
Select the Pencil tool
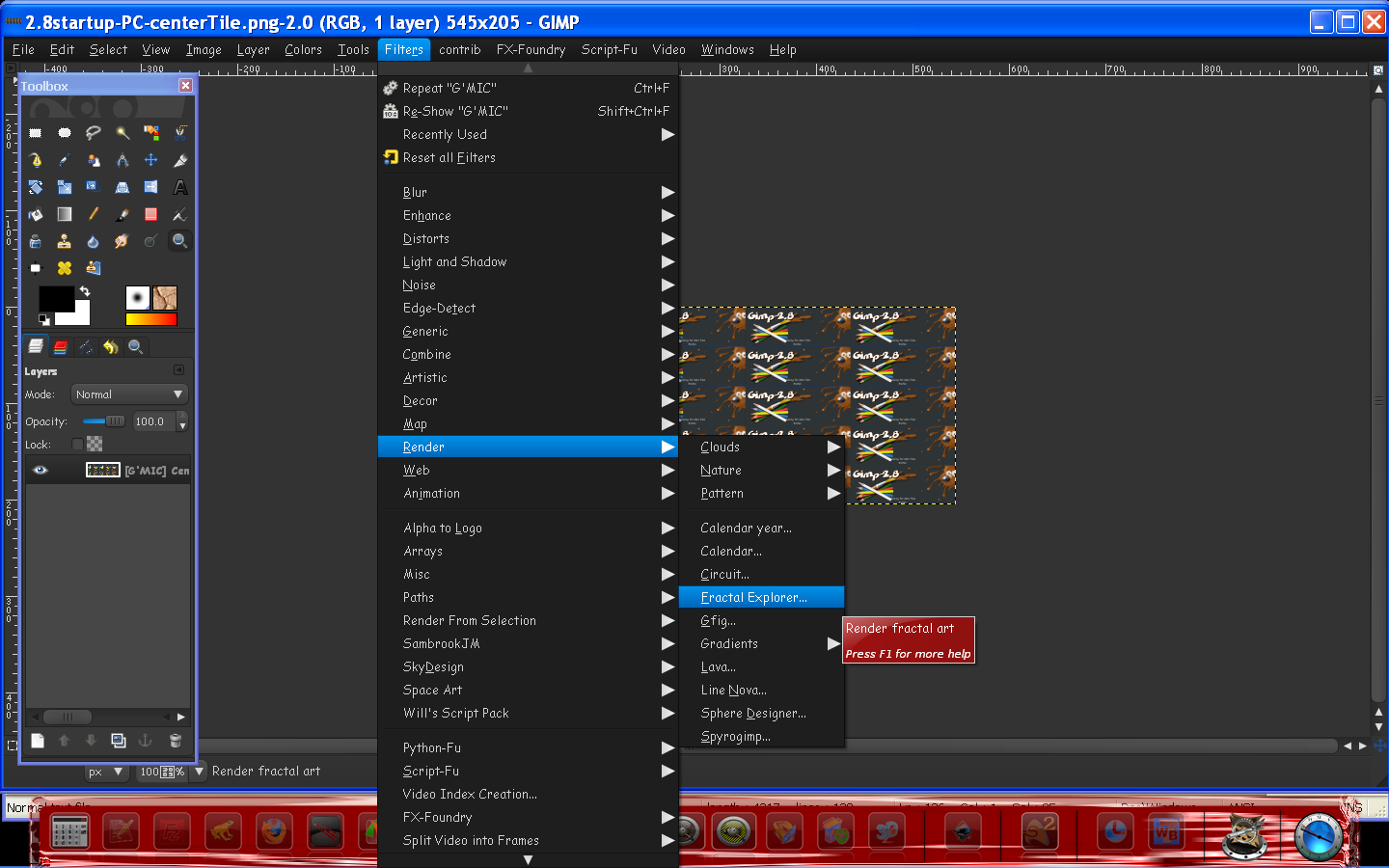coord(94,214)
